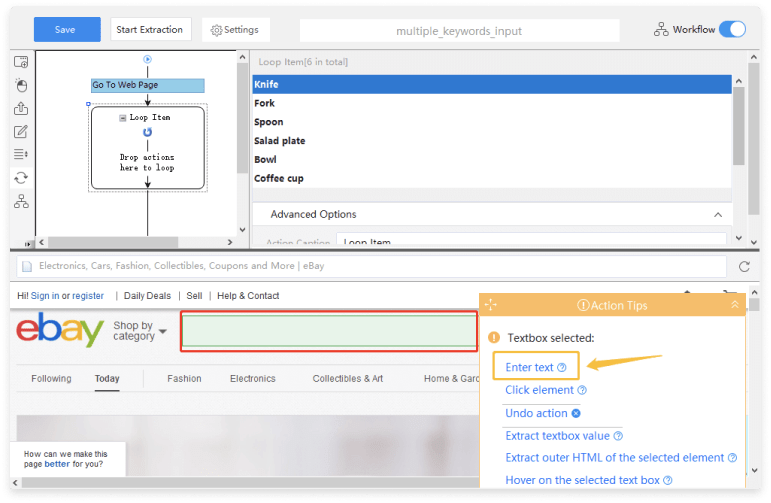The image size is (771, 503).
Task: Select the Click Item mouse sidebar icon
Action: (x=21, y=85)
